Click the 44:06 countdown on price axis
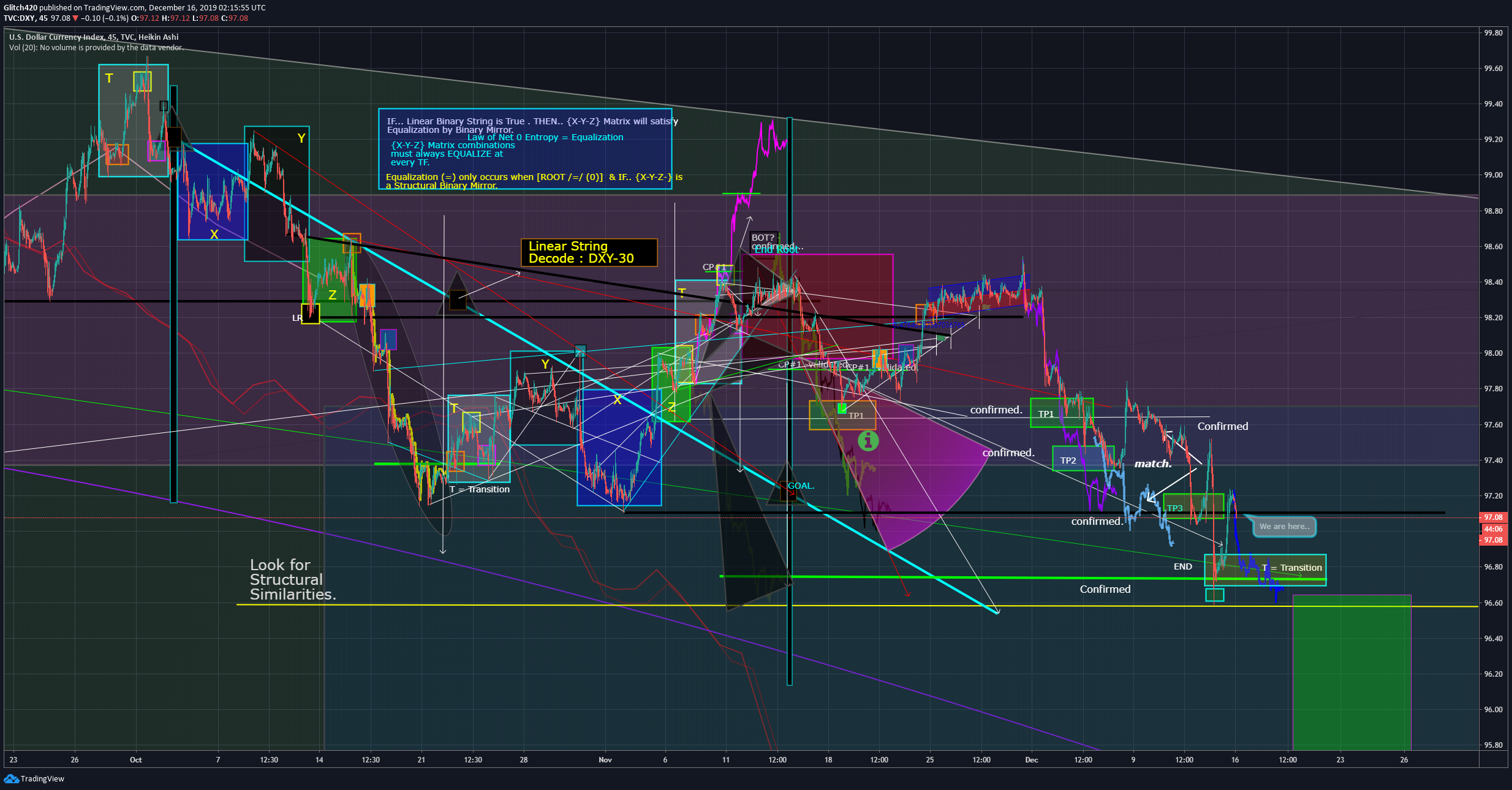This screenshot has width=1512, height=790. pos(1493,529)
